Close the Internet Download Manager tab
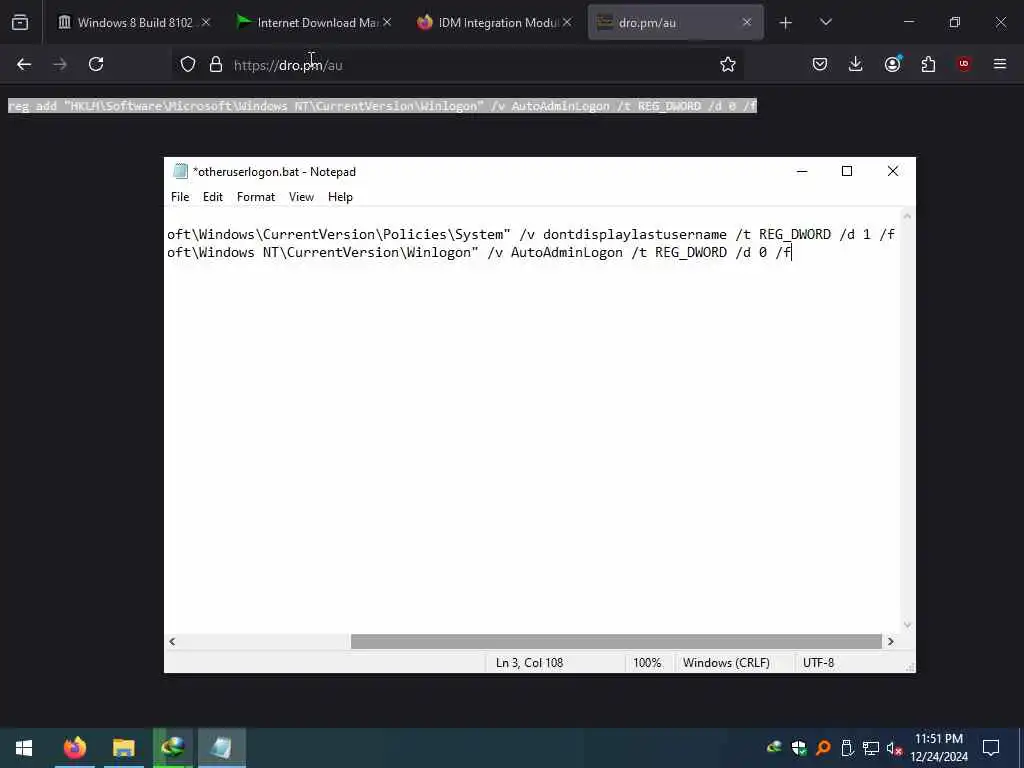 click(x=387, y=22)
